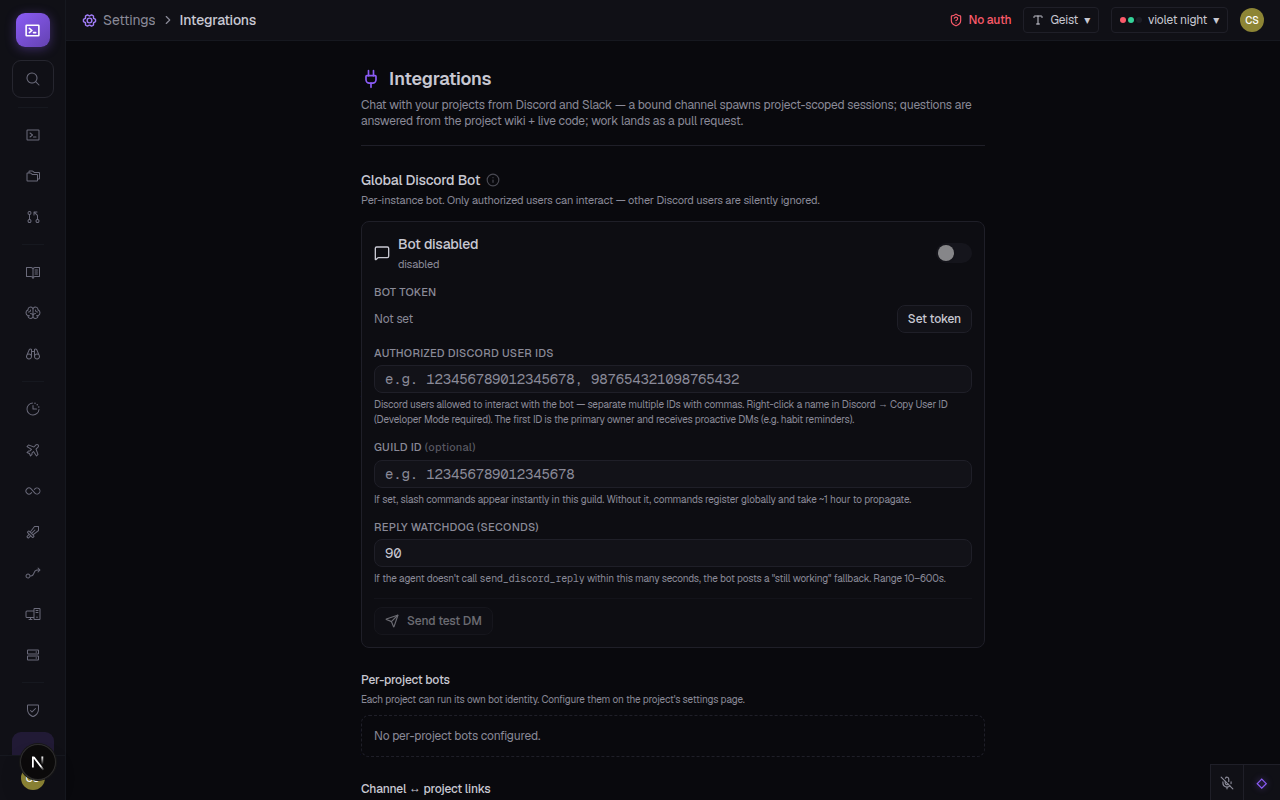The width and height of the screenshot is (1280, 800).
Task: Toggle the muted microphone icon
Action: tap(1227, 783)
